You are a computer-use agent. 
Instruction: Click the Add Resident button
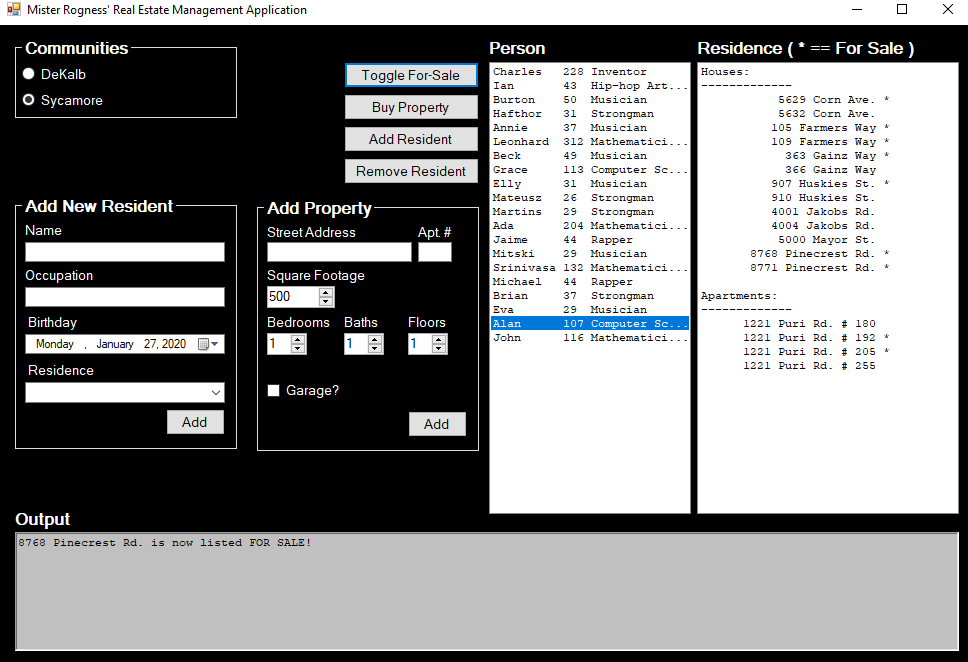coord(410,139)
